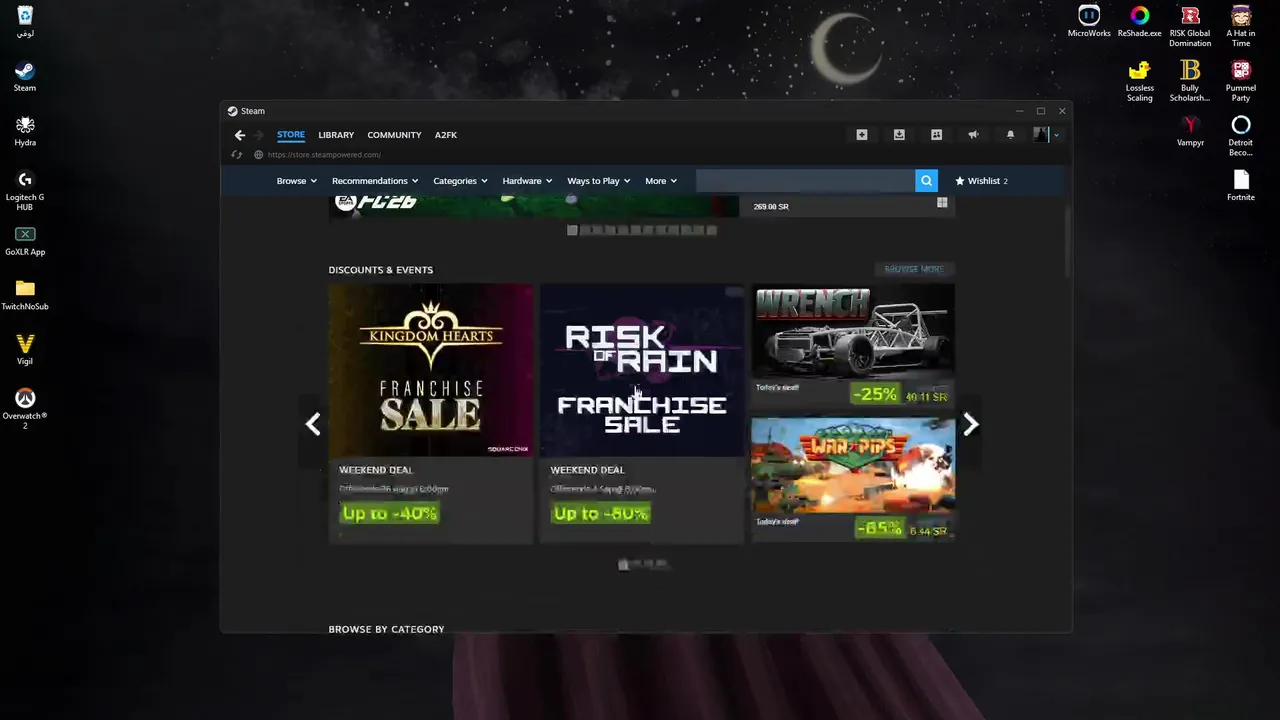Open the TwitchNoSub folder on desktop
The image size is (1280, 720).
[25, 296]
